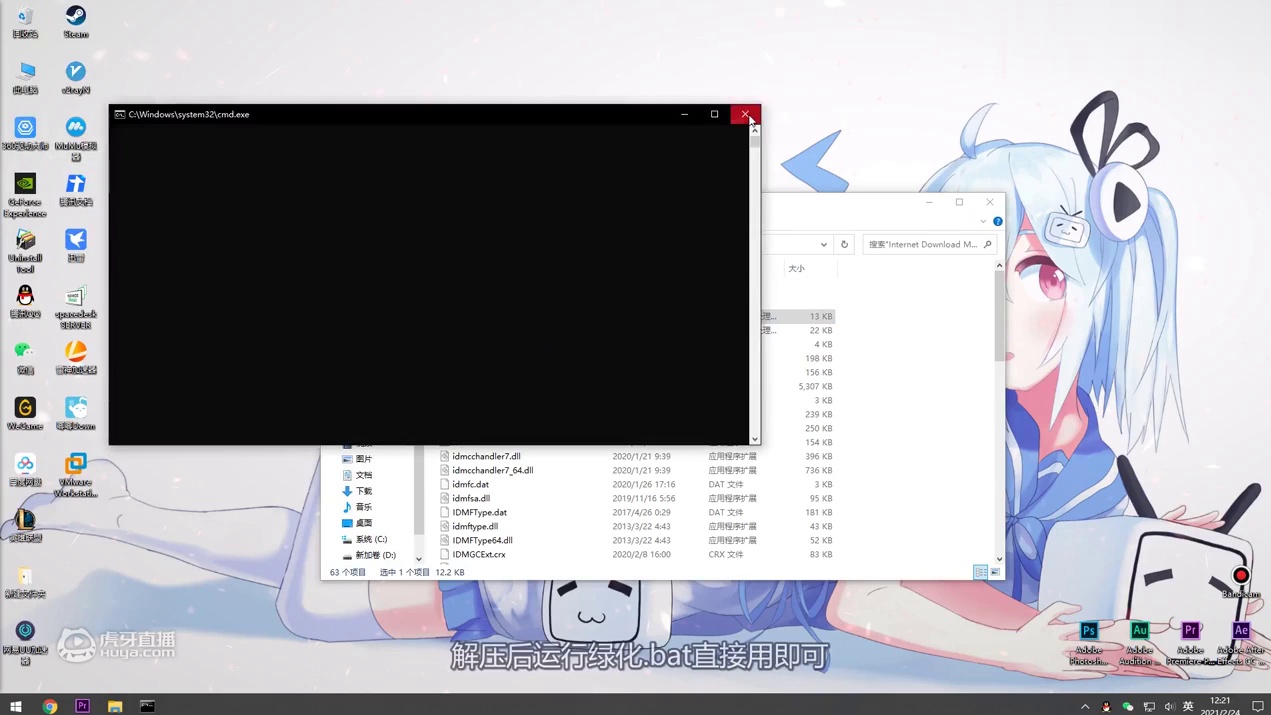
Task: Launch the v2rayN desktop shortcut
Action: [76, 77]
